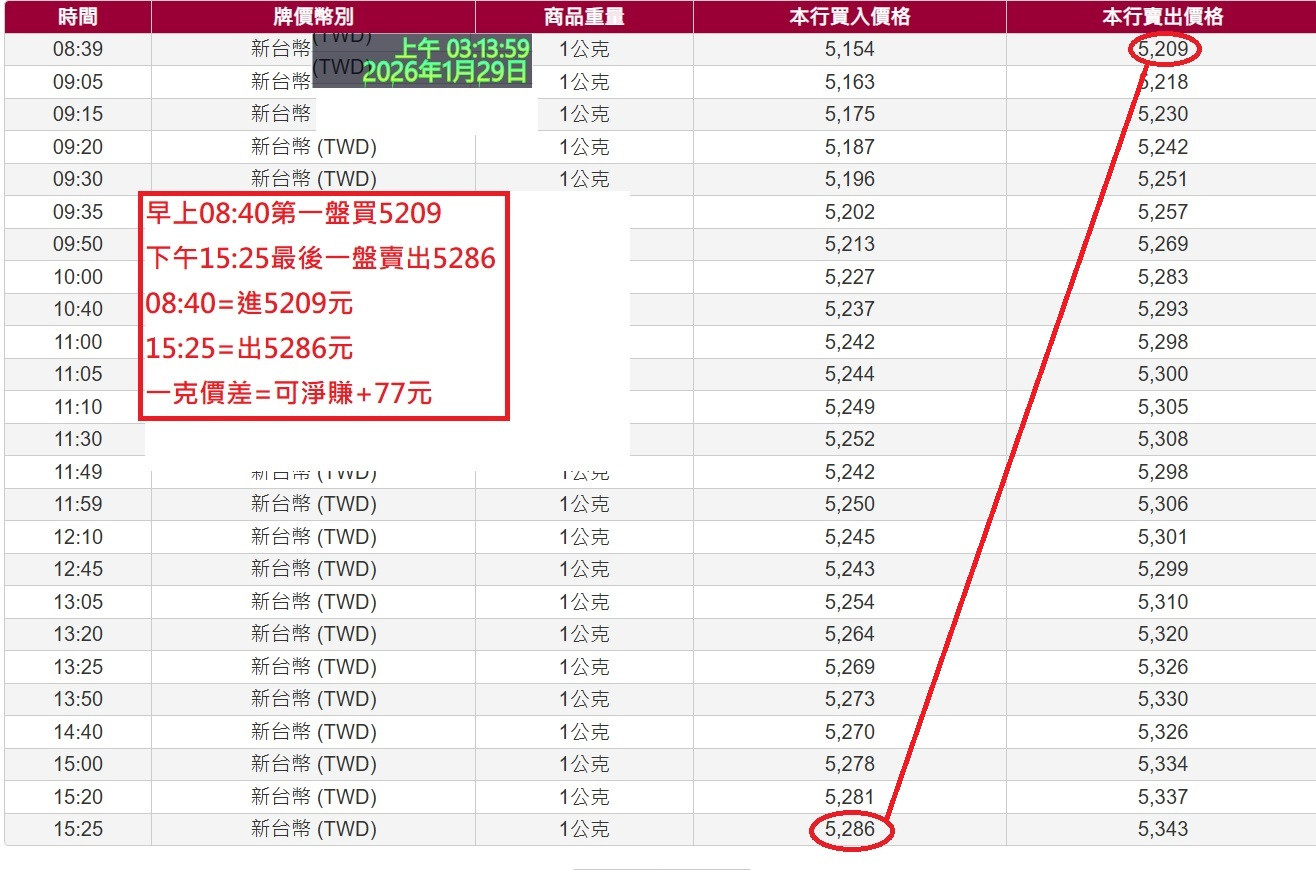Image resolution: width=1316 pixels, height=870 pixels.
Task: Click sell price 5,326 in 14:40 row
Action: tap(1163, 732)
